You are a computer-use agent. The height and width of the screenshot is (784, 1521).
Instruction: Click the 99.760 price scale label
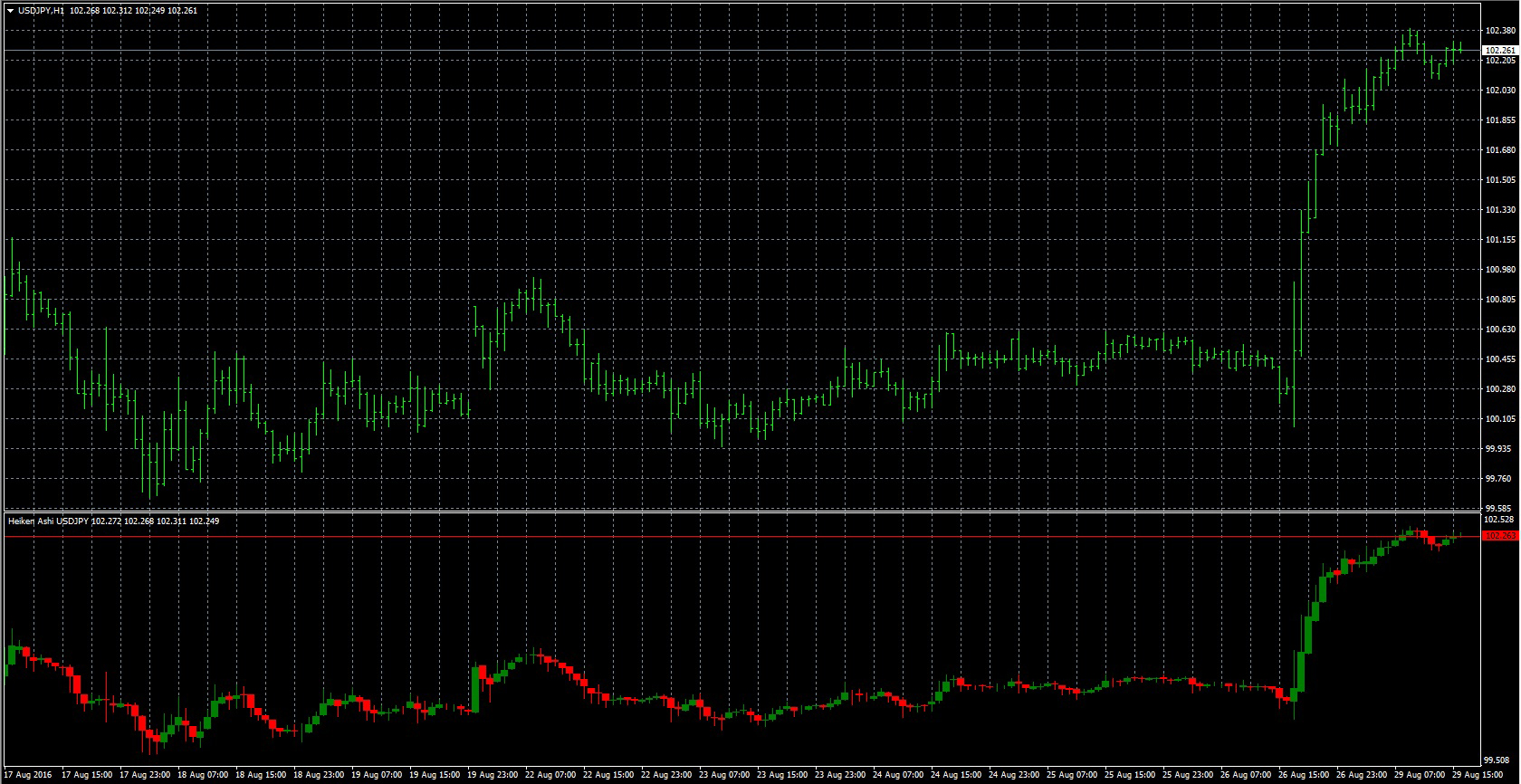coord(1498,479)
